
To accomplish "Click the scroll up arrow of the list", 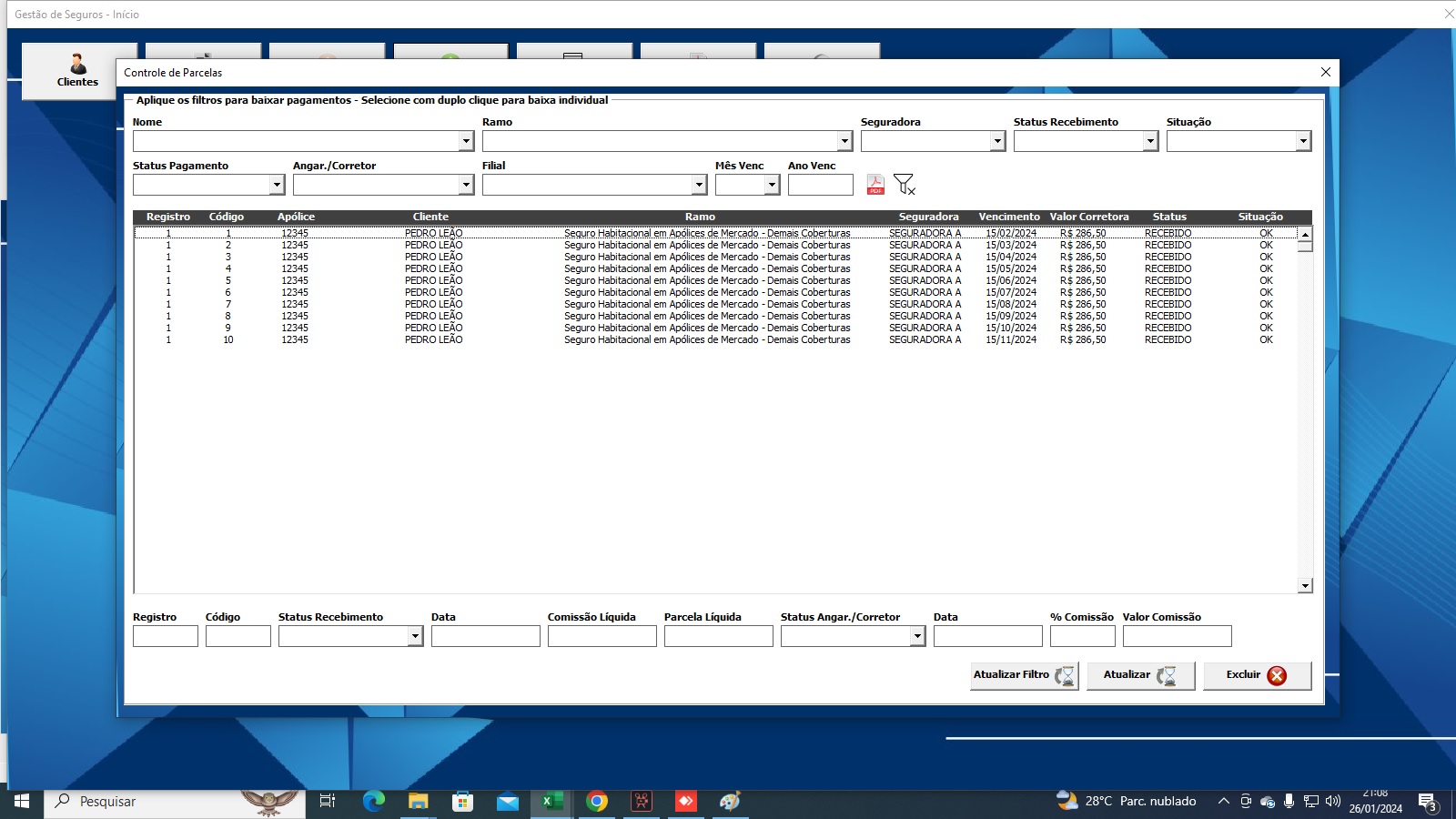I will [1305, 235].
